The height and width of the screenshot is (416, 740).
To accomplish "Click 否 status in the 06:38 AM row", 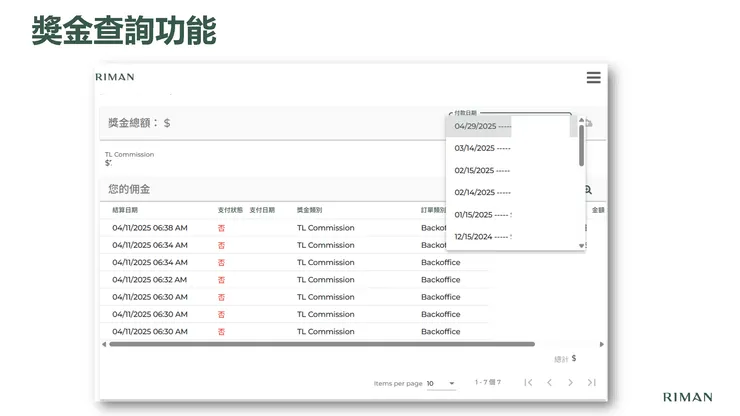I will 221,228.
